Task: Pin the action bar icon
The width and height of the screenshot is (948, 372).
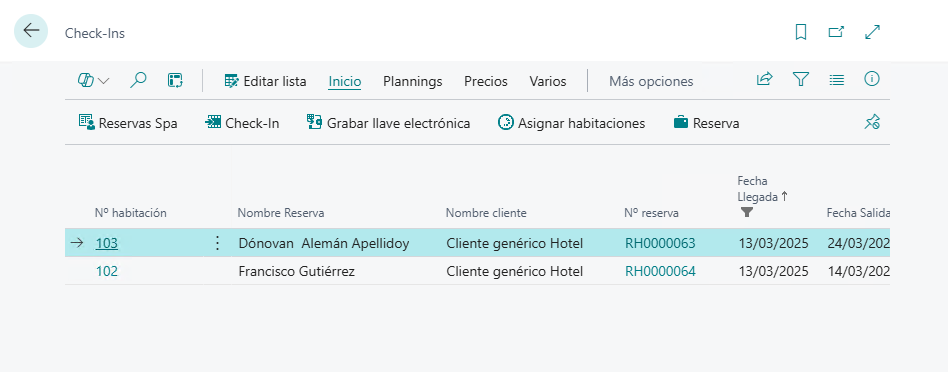Action: click(871, 122)
